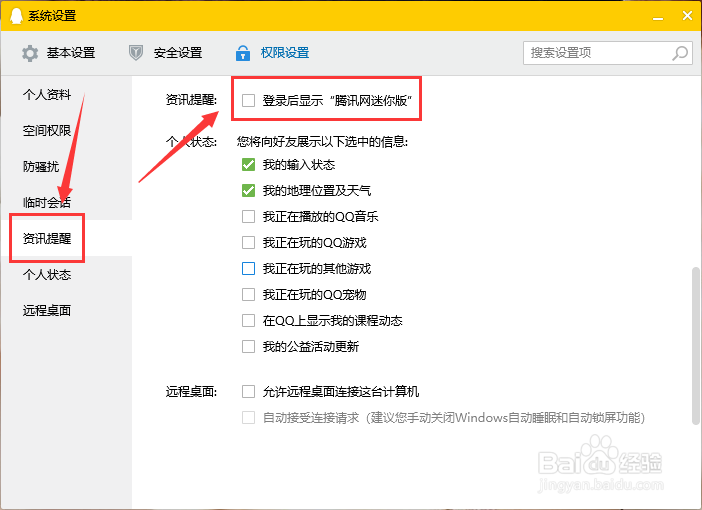
Task: Enable 我正在玩的QQ游戏
Action: (248, 243)
